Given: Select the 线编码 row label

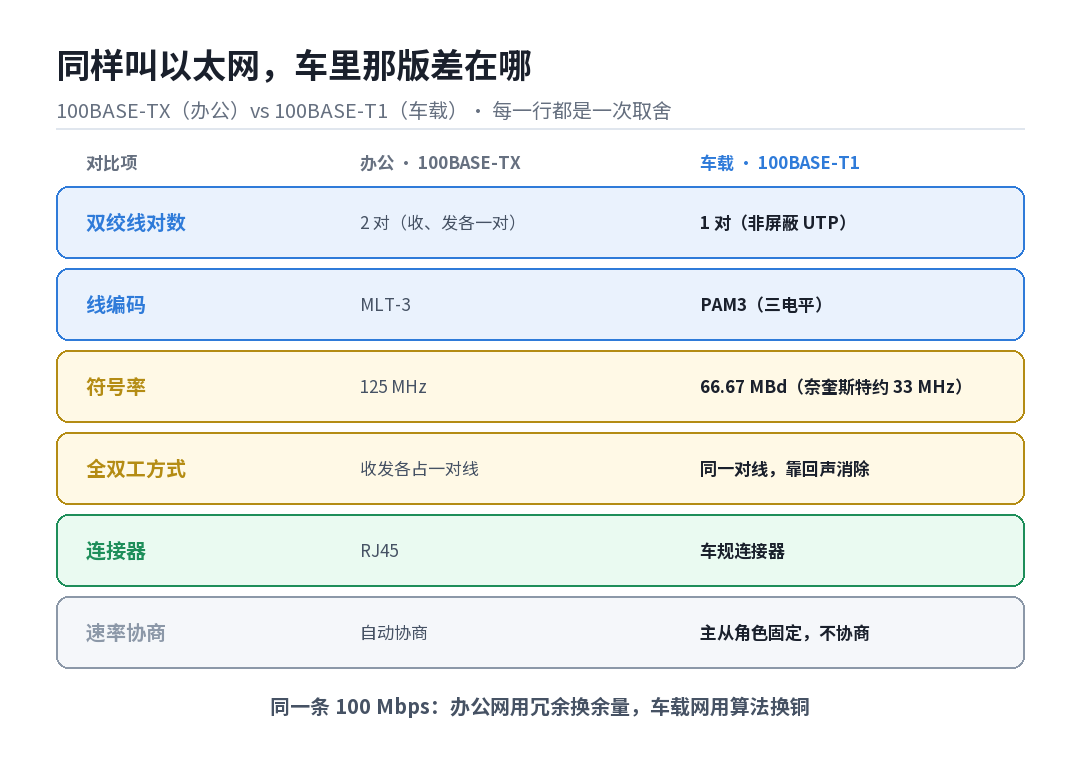Looking at the screenshot, I should click(x=116, y=305).
